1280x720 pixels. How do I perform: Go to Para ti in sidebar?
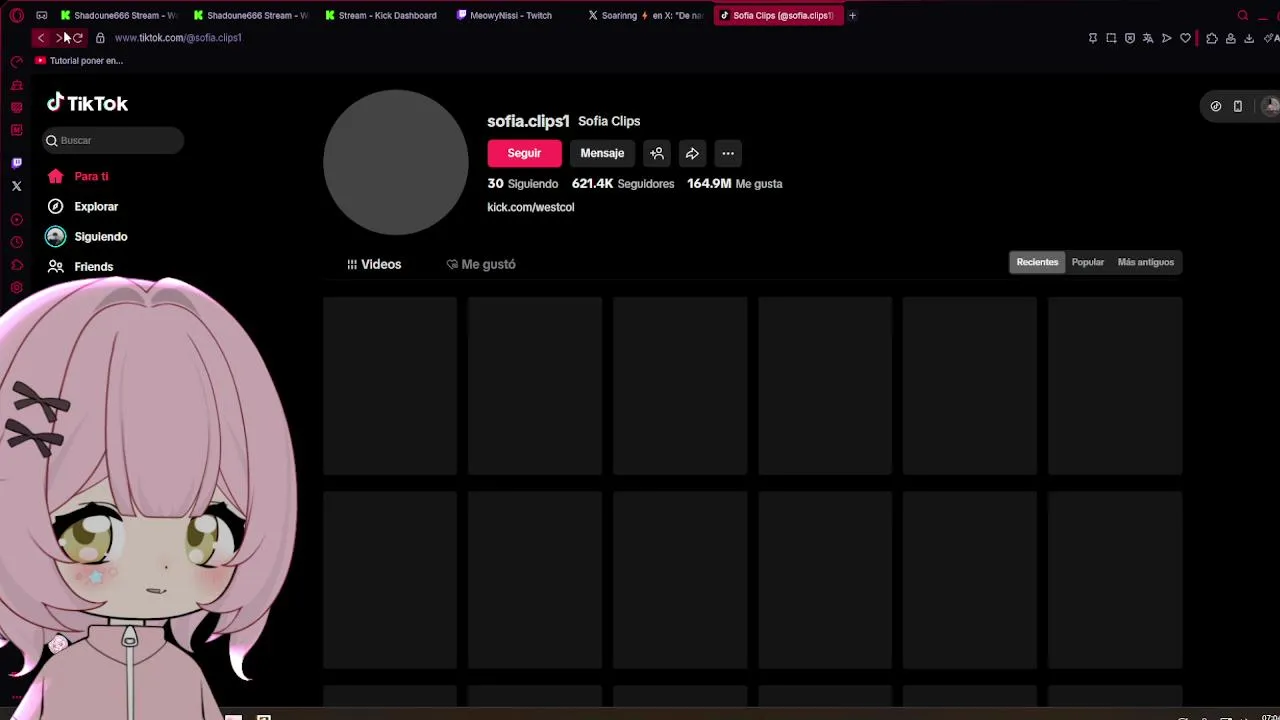point(78,176)
